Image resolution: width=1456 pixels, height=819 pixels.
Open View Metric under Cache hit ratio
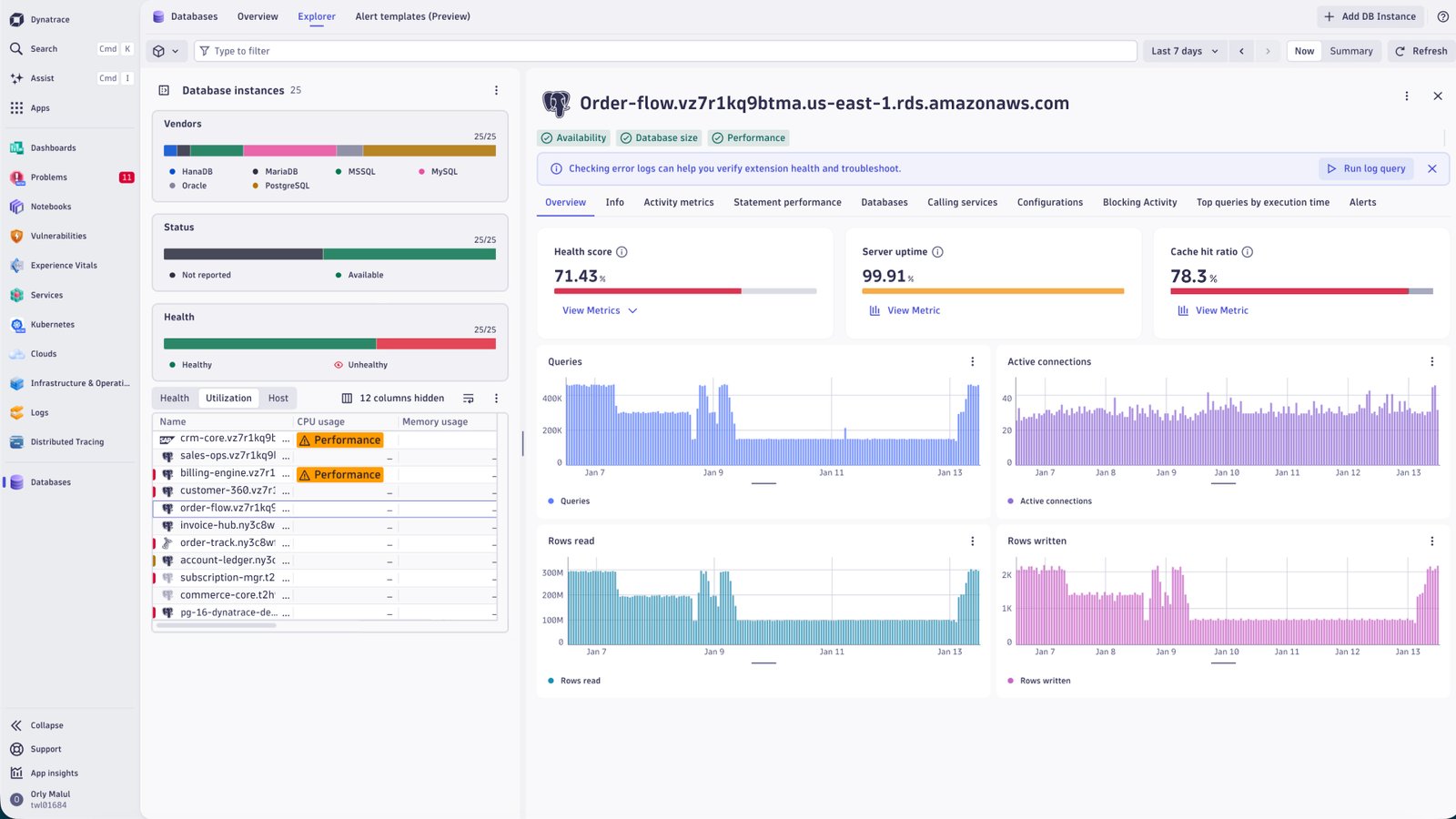click(1213, 310)
